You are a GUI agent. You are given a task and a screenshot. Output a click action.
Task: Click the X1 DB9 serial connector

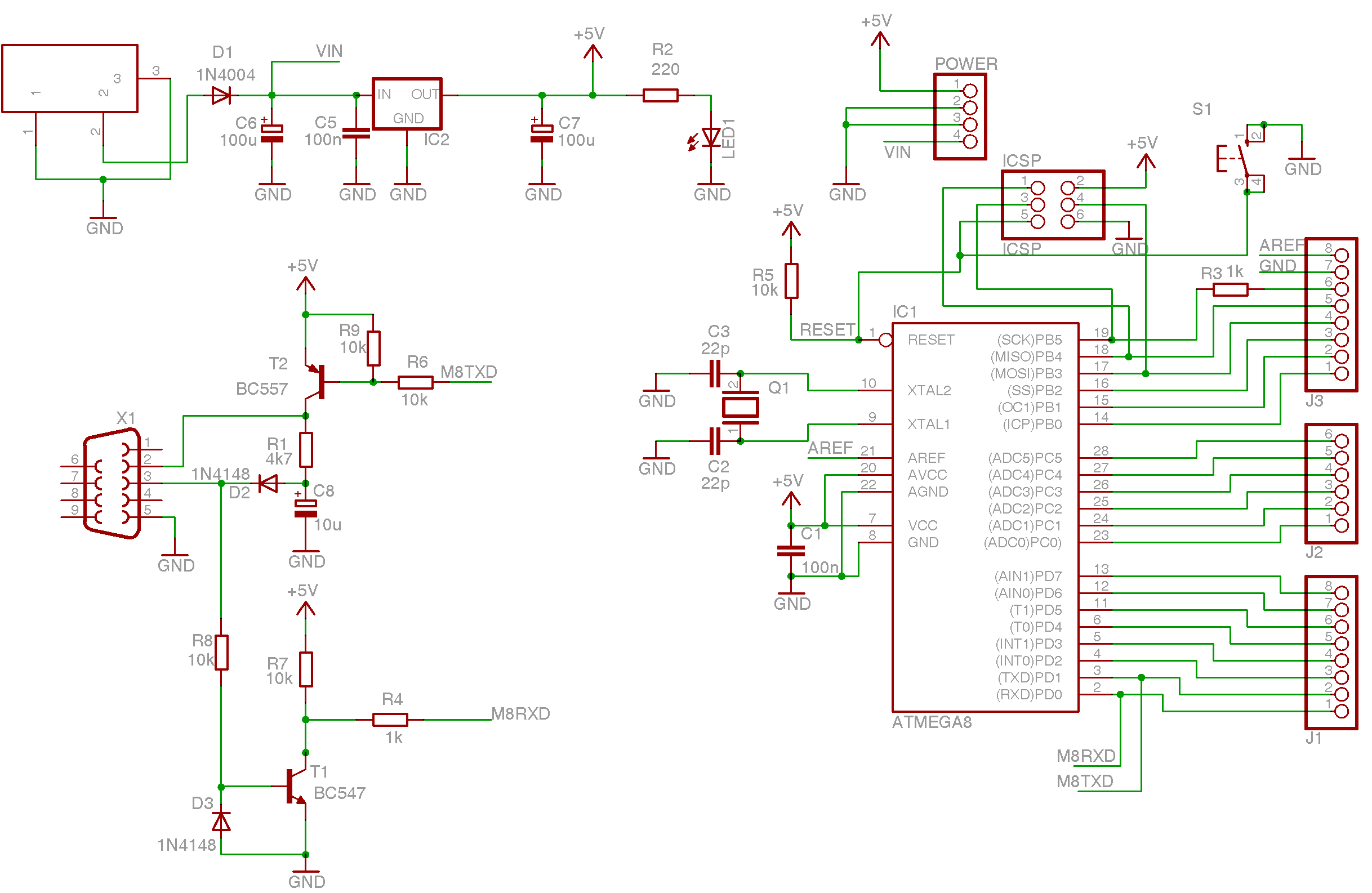113,483
